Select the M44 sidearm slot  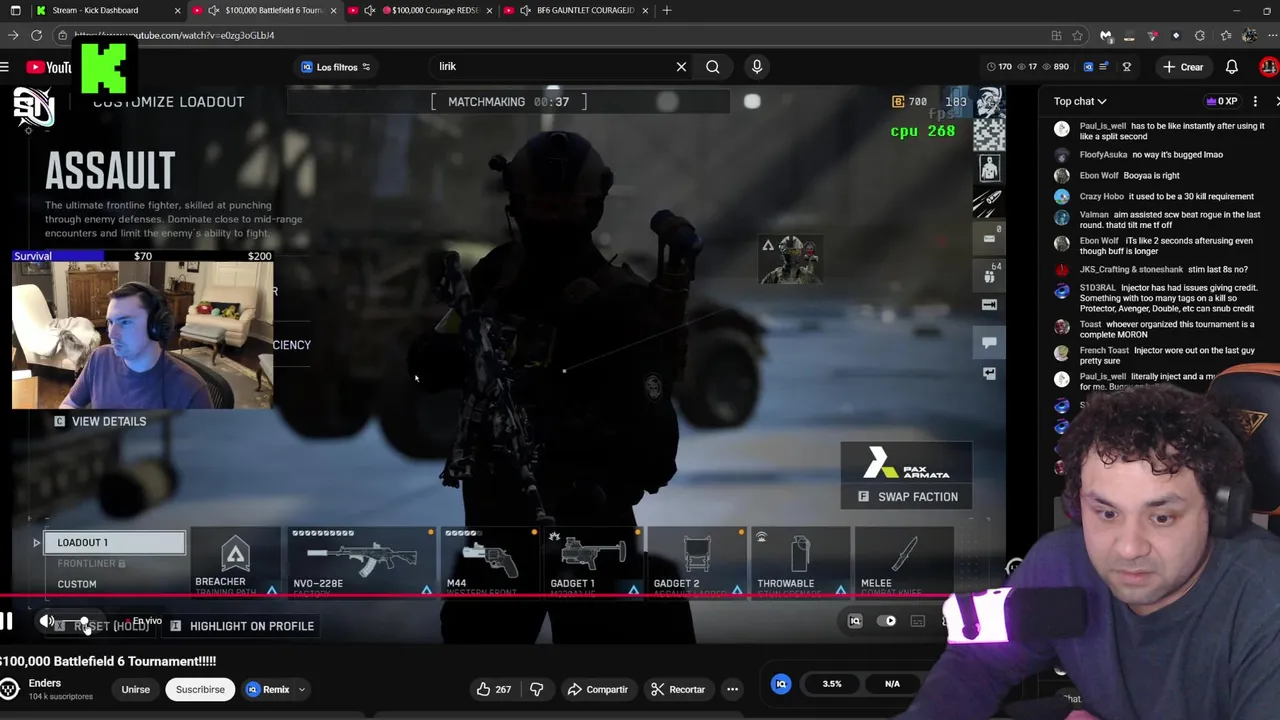[490, 563]
